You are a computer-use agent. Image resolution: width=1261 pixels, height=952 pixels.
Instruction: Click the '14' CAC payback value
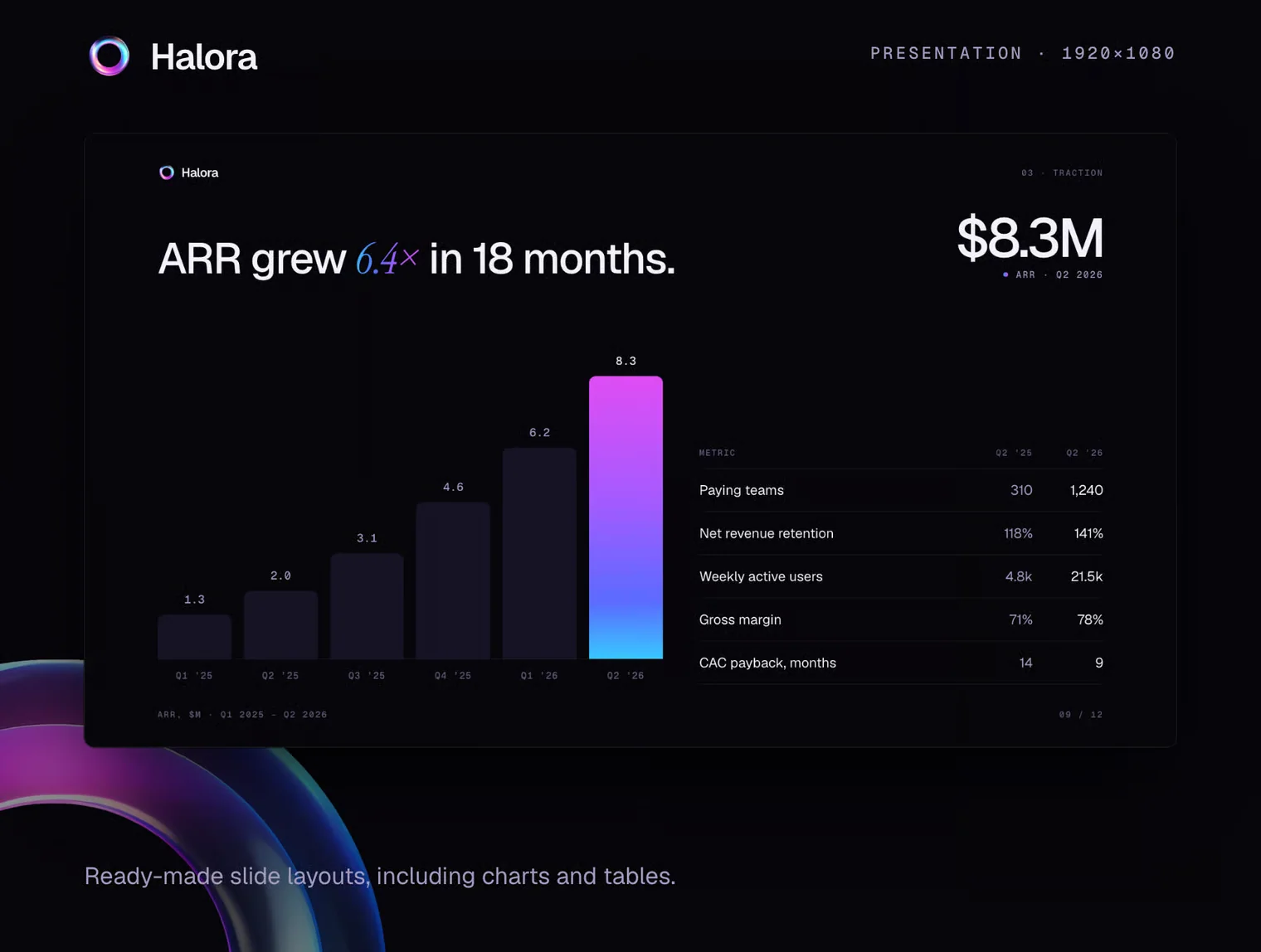tap(1025, 663)
